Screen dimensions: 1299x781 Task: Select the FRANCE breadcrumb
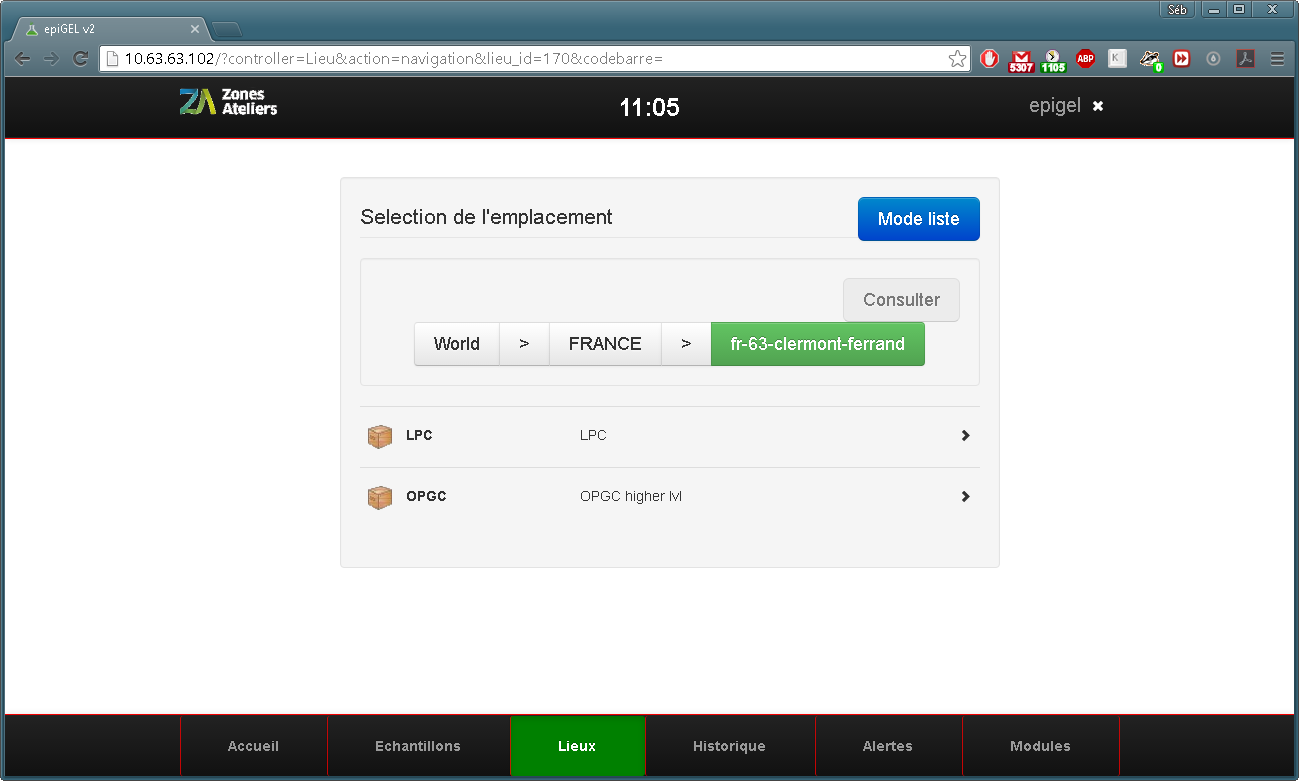pos(605,344)
